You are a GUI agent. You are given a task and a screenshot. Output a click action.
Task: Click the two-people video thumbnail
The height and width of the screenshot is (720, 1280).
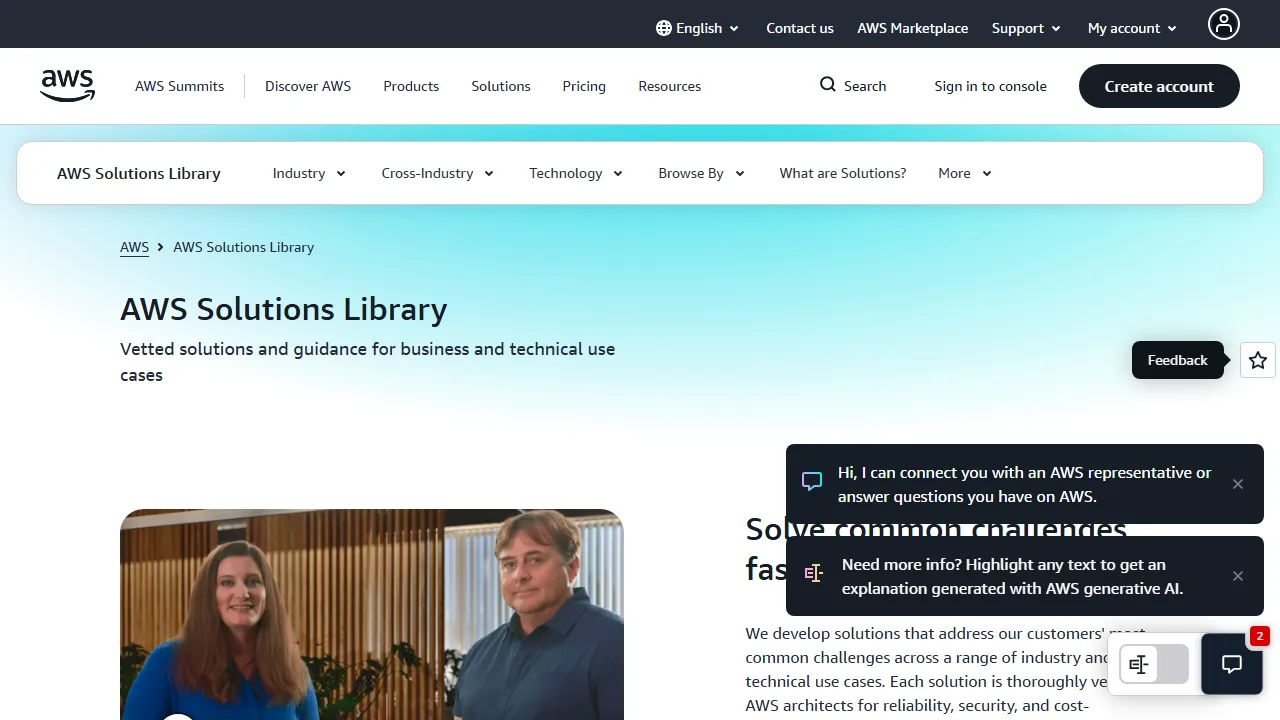(372, 614)
